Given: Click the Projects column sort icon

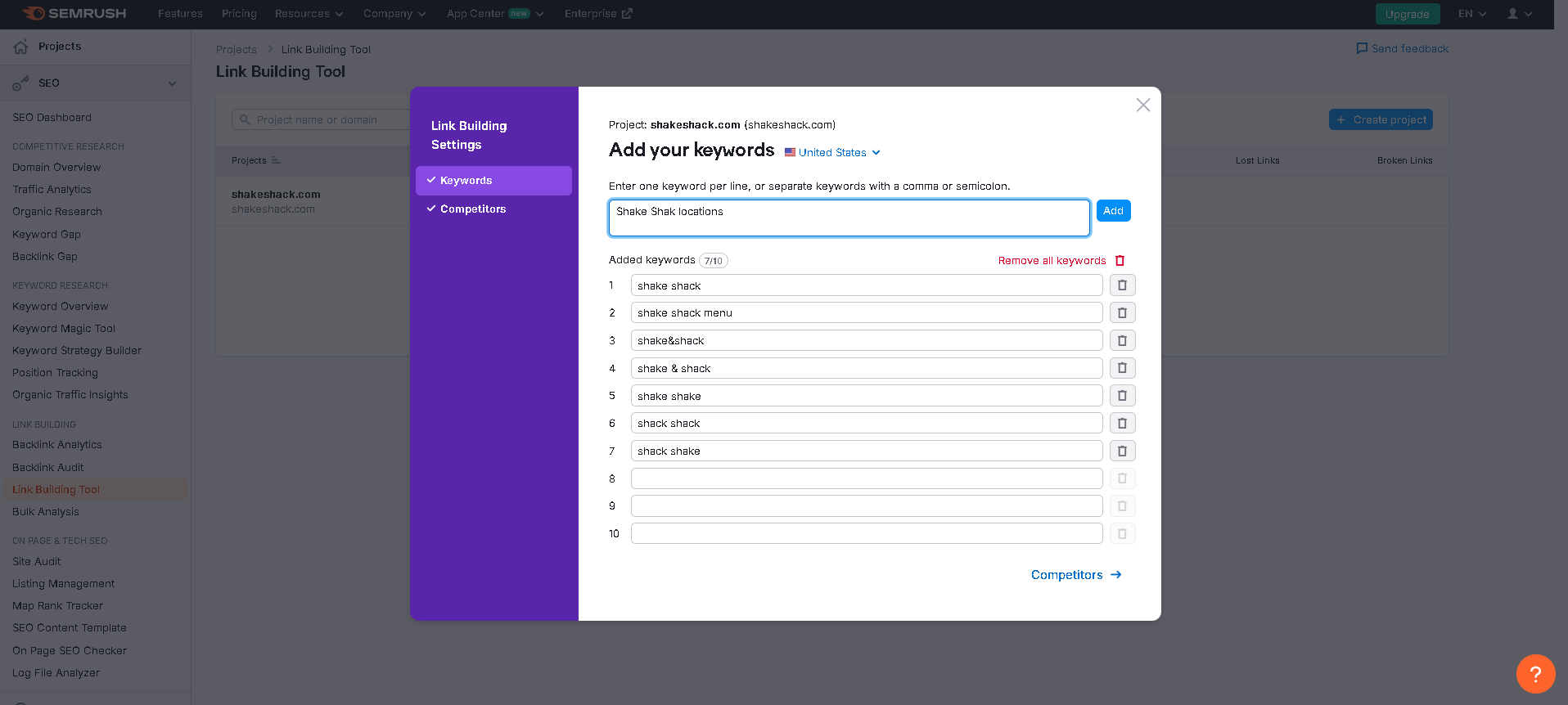Looking at the screenshot, I should [276, 160].
